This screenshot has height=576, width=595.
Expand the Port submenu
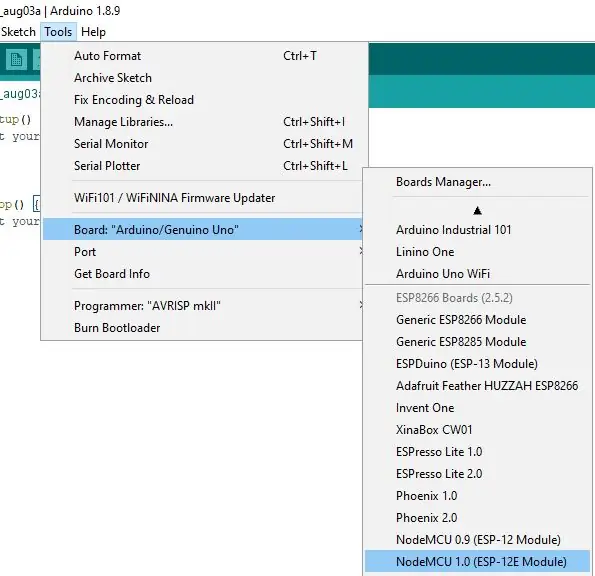coord(204,252)
